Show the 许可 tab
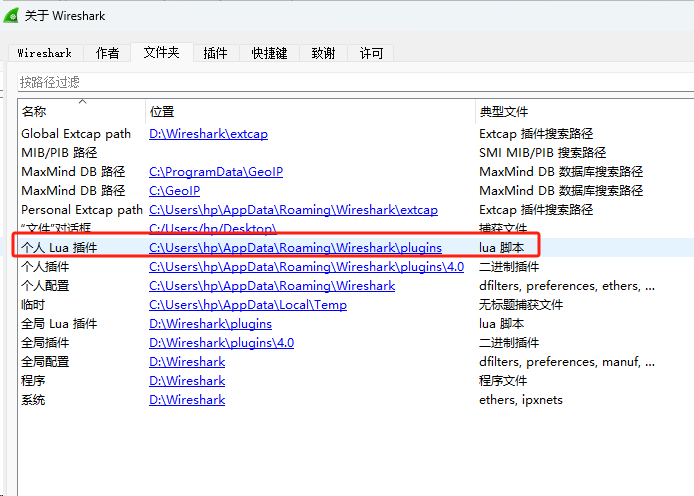The image size is (694, 496). click(371, 53)
